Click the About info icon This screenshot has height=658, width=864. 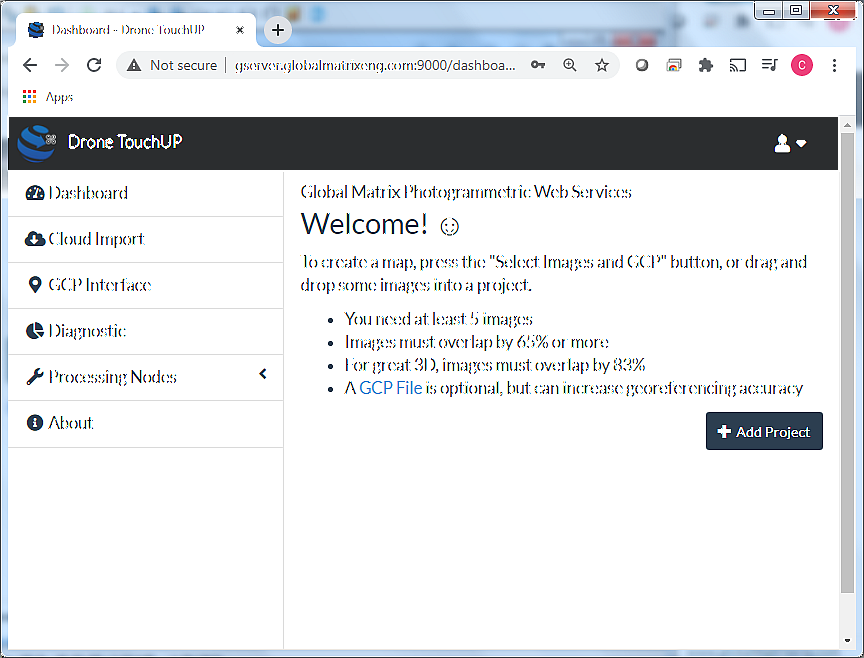(x=35, y=424)
